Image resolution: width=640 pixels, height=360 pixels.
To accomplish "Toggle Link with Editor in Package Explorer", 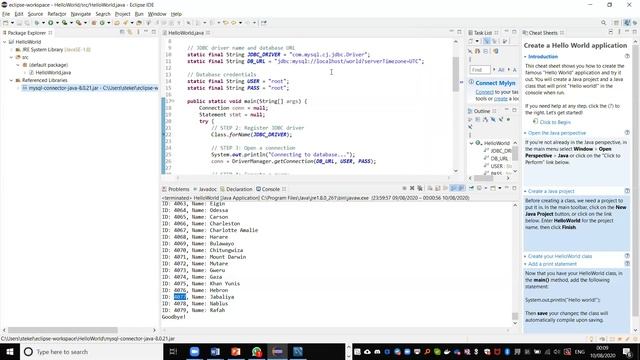I will [x=130, y=32].
